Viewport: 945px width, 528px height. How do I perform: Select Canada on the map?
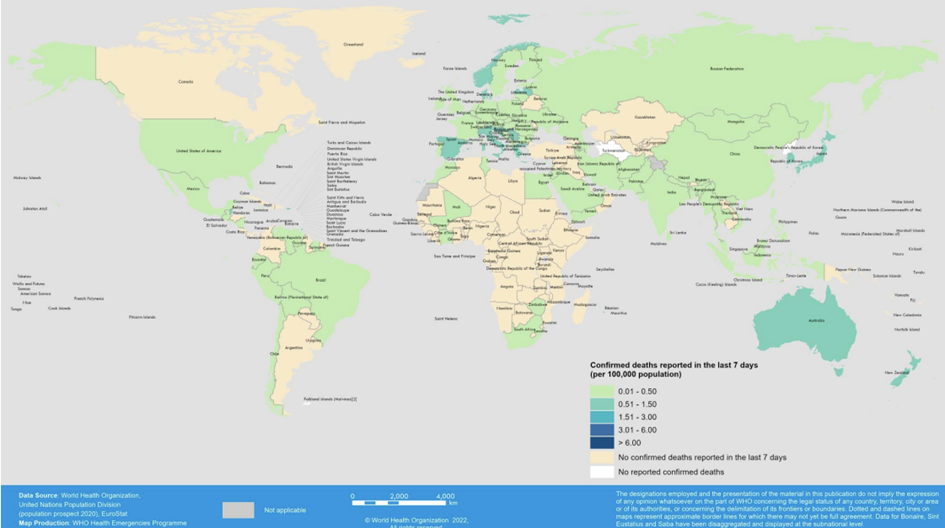pyautogui.click(x=186, y=81)
